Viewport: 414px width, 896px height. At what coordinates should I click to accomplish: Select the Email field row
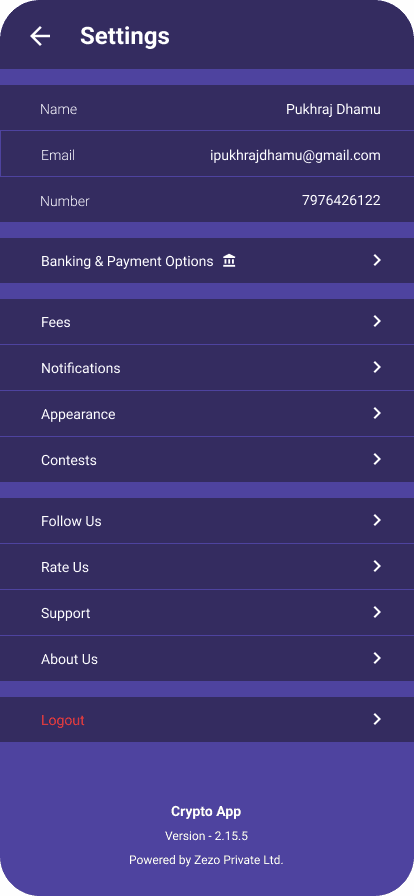point(207,154)
